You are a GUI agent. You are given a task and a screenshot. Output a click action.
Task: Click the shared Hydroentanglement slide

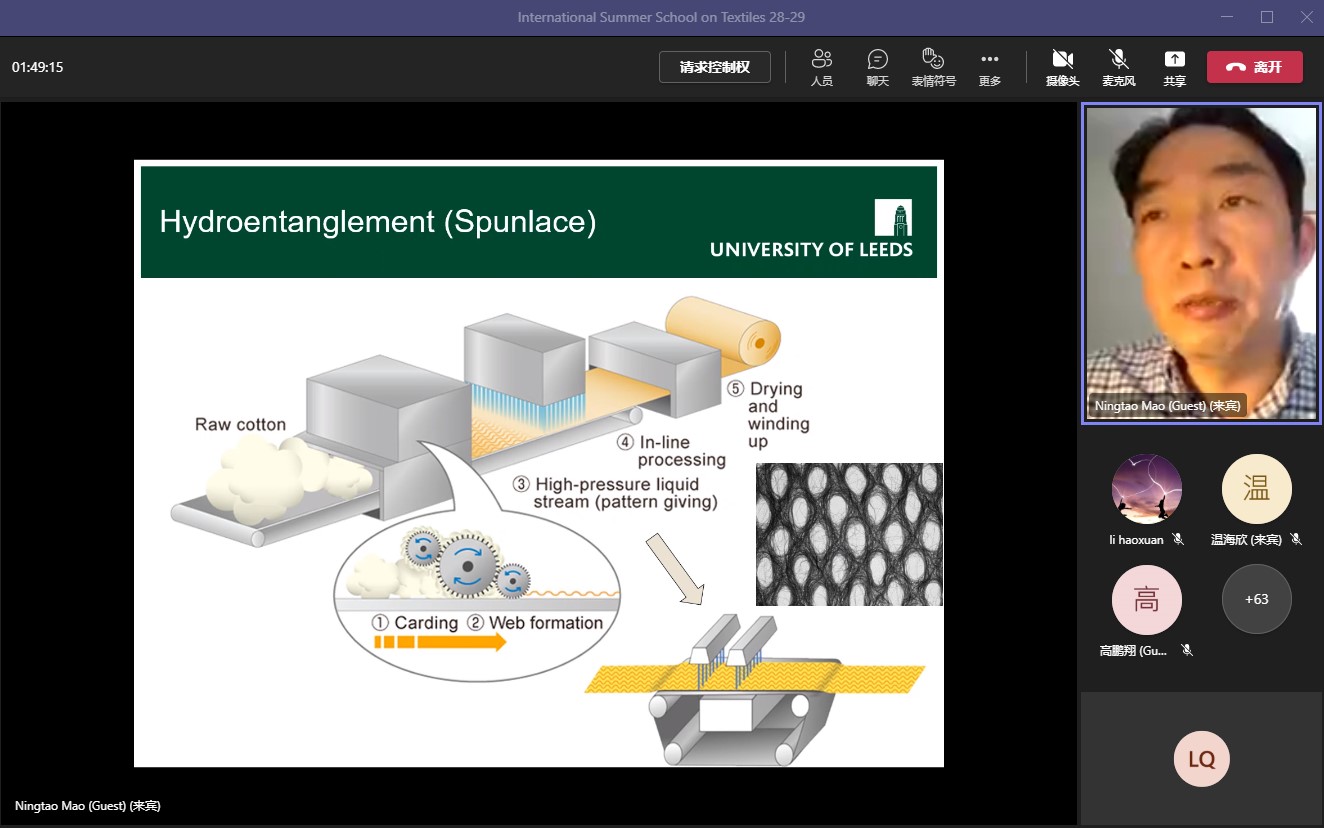[x=539, y=463]
